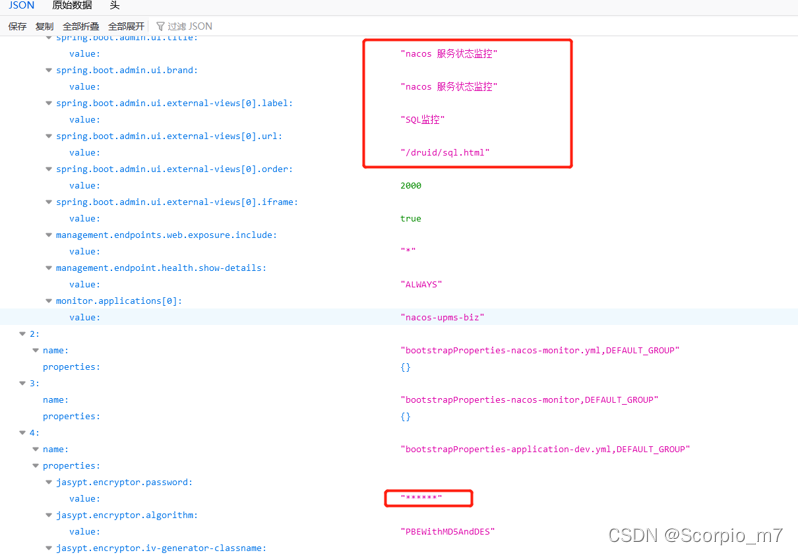Collapse array item 4 node

(22, 433)
